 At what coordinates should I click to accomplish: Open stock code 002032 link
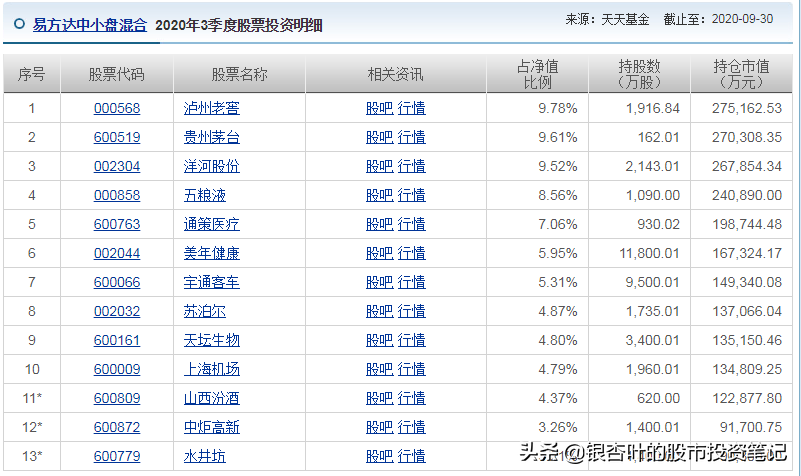pos(117,311)
